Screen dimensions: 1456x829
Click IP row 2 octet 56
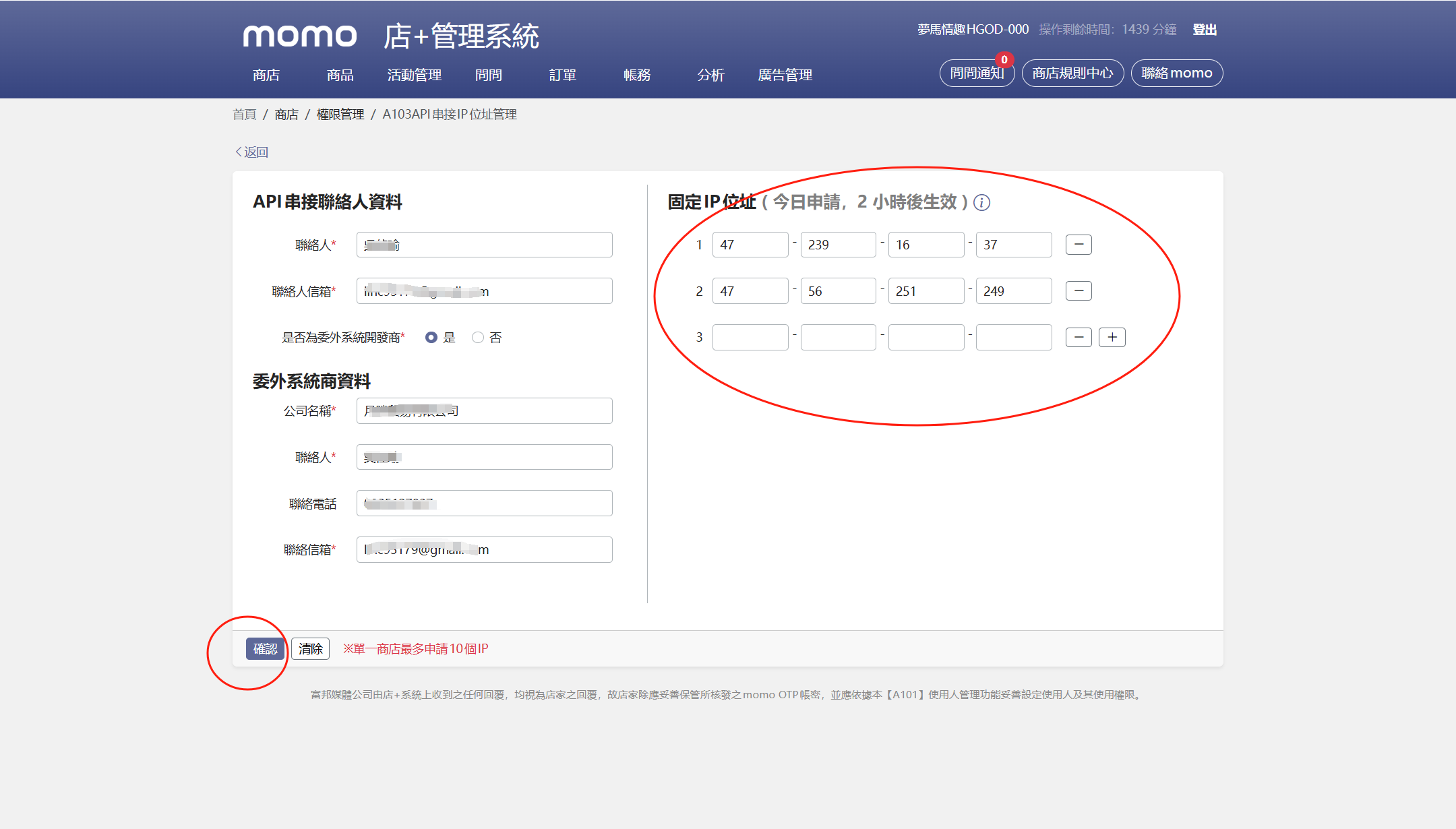(x=839, y=291)
